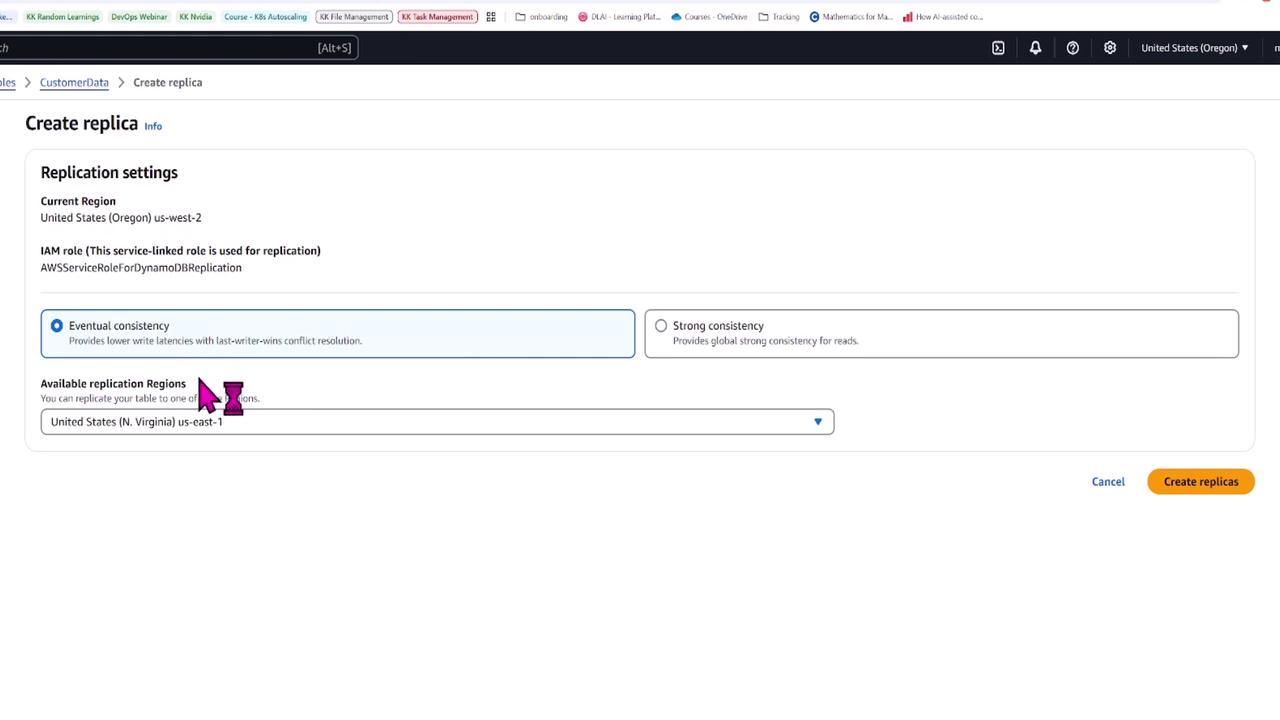Open the Available replication Regions dropdown
Screen dimensions: 1280x720
coord(437,422)
